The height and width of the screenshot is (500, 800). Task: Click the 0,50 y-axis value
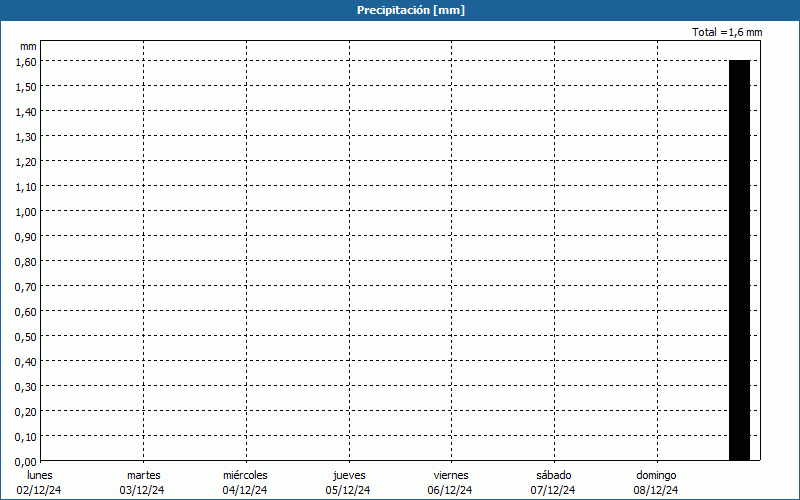pos(26,337)
